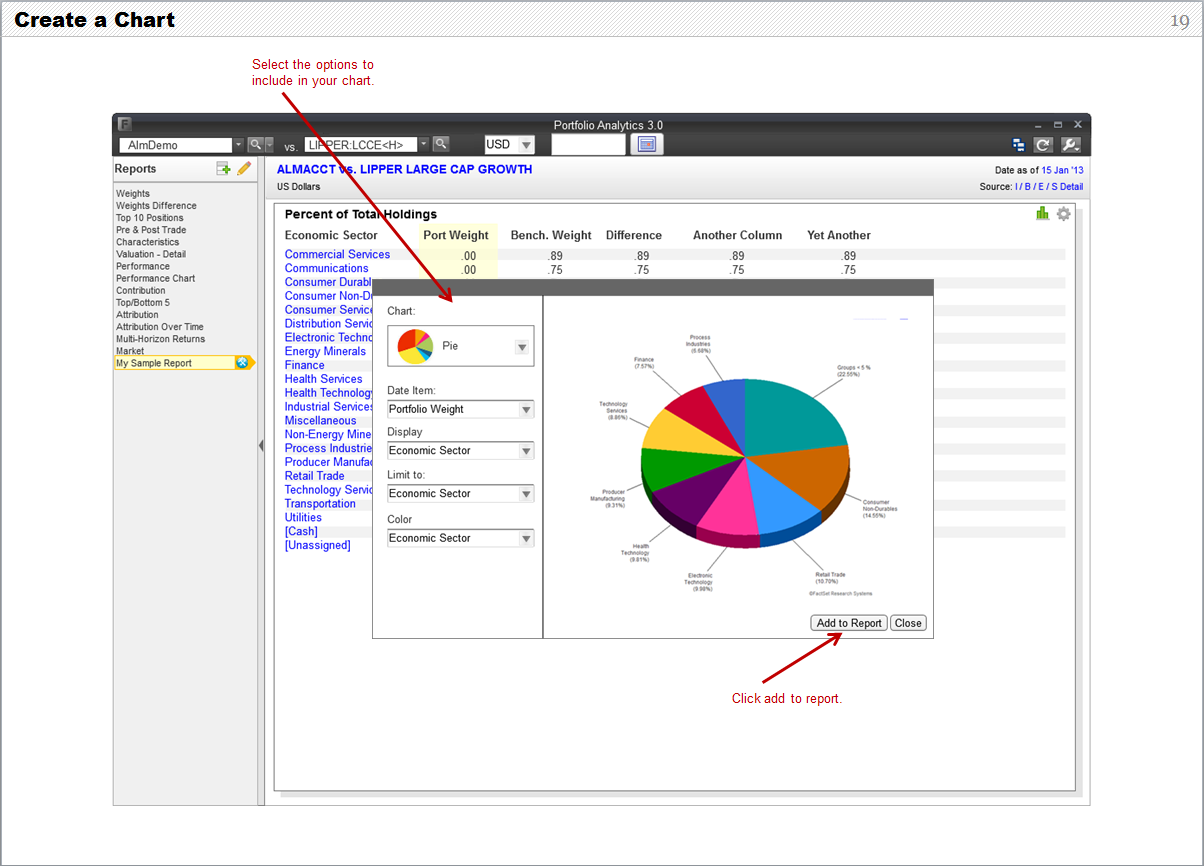The height and width of the screenshot is (867, 1204).
Task: Open dropdown arrow beside account lookup magnifier
Action: coord(268,145)
